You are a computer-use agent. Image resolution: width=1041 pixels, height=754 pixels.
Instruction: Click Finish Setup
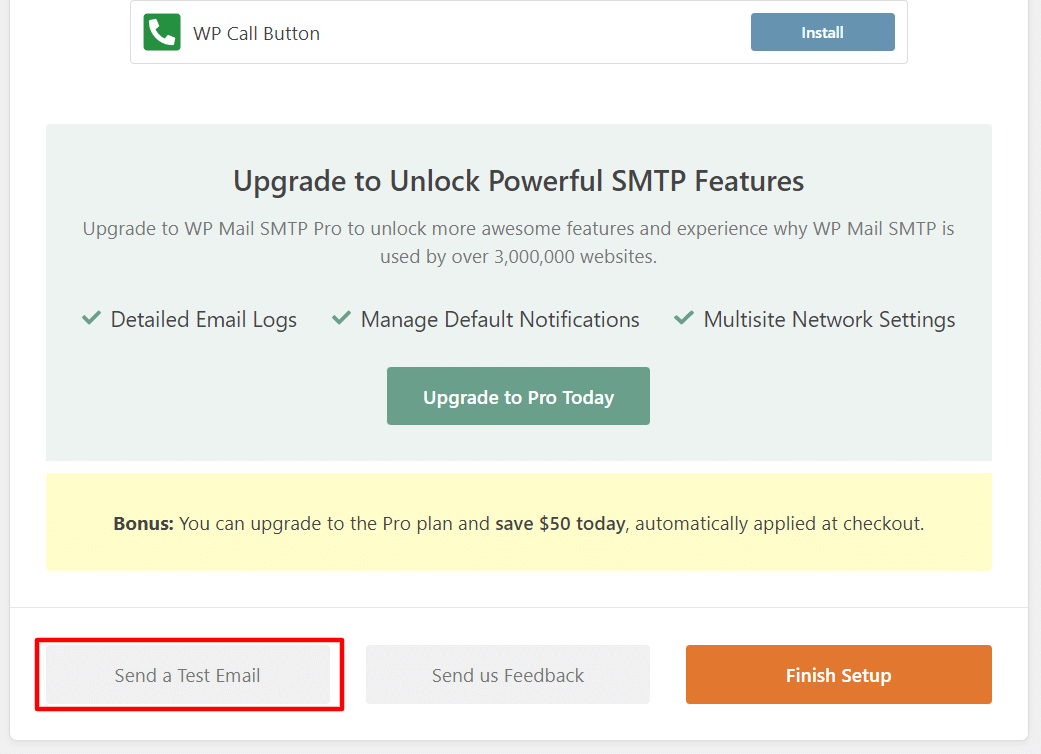[838, 674]
